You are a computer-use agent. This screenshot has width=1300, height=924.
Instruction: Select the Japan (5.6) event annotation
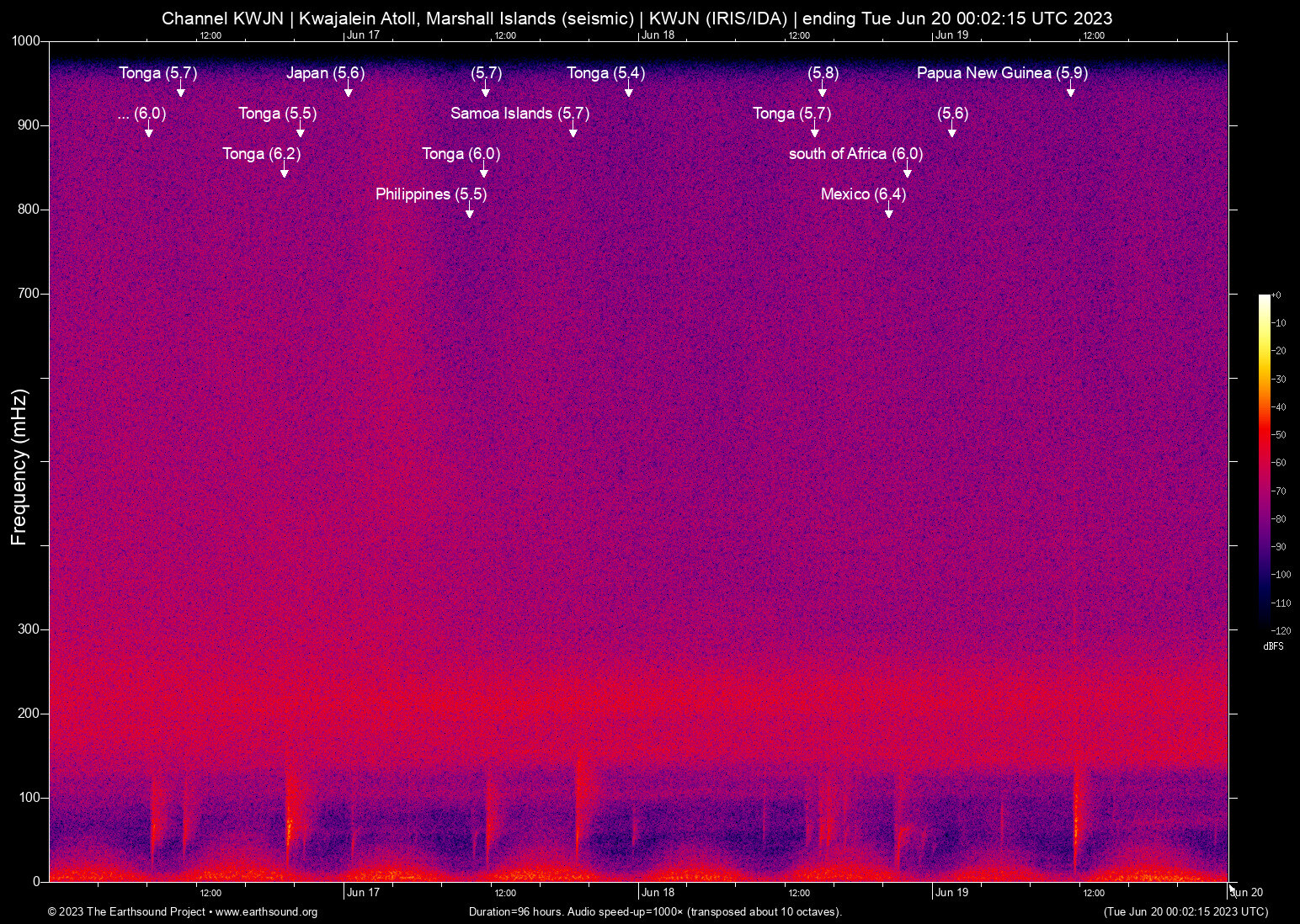(327, 73)
